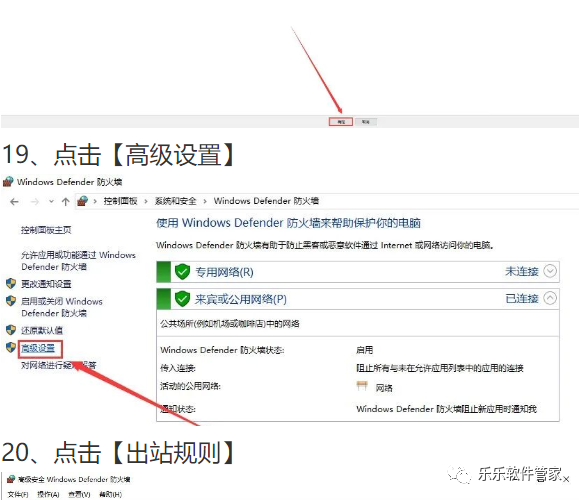This screenshot has width=580, height=500.
Task: Click the firewall icon in the address bar
Action: pyautogui.click(x=82, y=201)
